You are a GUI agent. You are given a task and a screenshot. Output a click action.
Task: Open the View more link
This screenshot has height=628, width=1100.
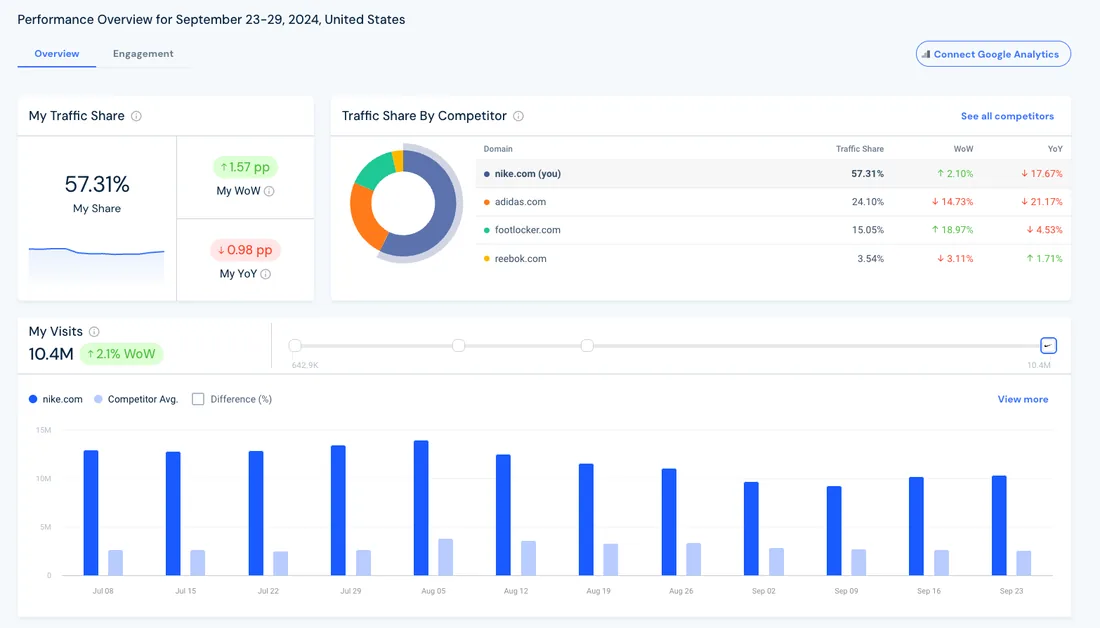tap(1023, 399)
